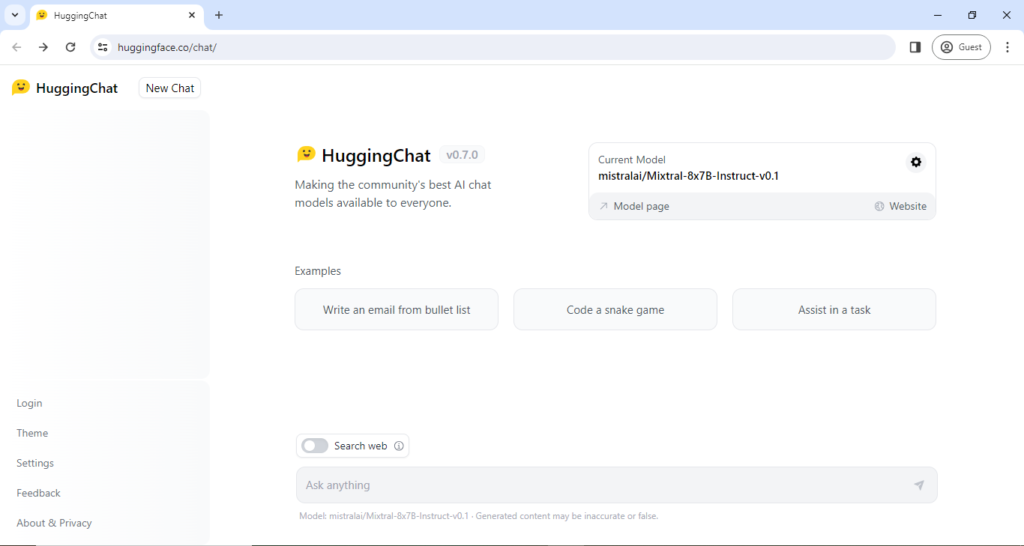
Task: Open Theme option in sidebar
Action: pyautogui.click(x=32, y=433)
